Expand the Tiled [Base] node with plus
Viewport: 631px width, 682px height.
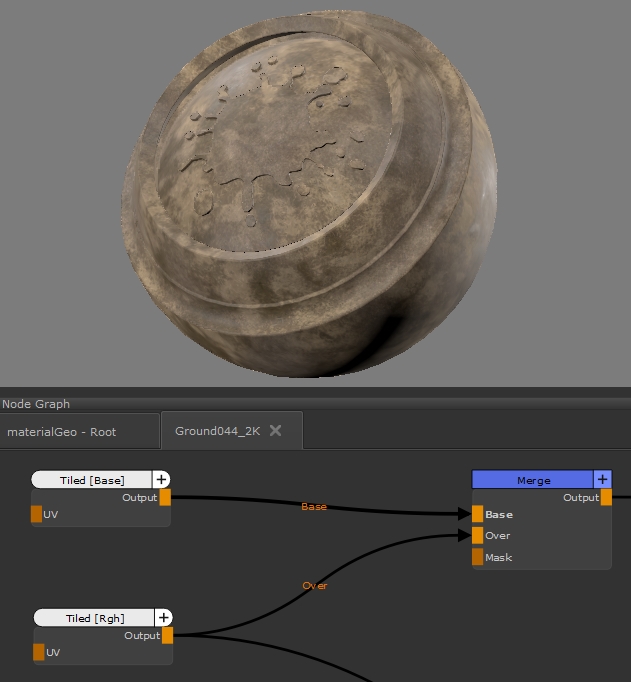(161, 480)
